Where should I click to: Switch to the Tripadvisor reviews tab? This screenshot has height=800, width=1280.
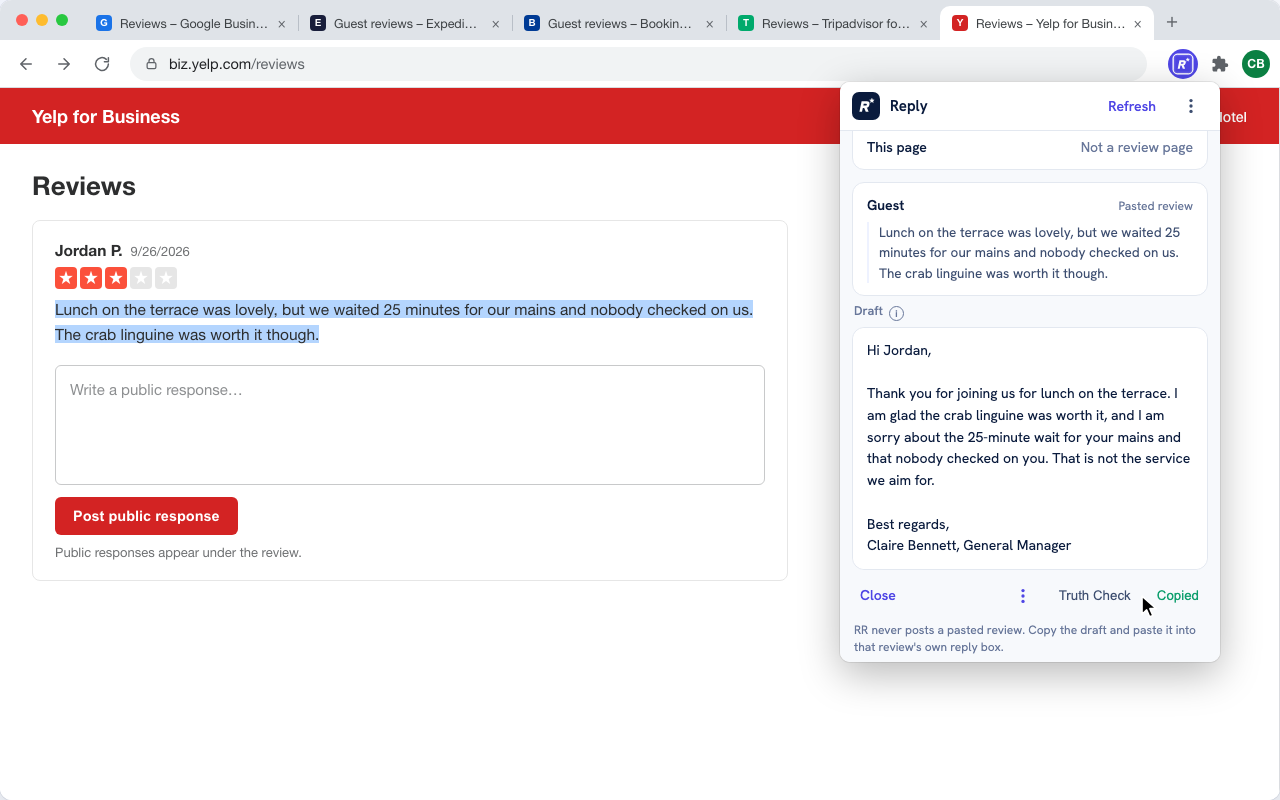(x=832, y=23)
